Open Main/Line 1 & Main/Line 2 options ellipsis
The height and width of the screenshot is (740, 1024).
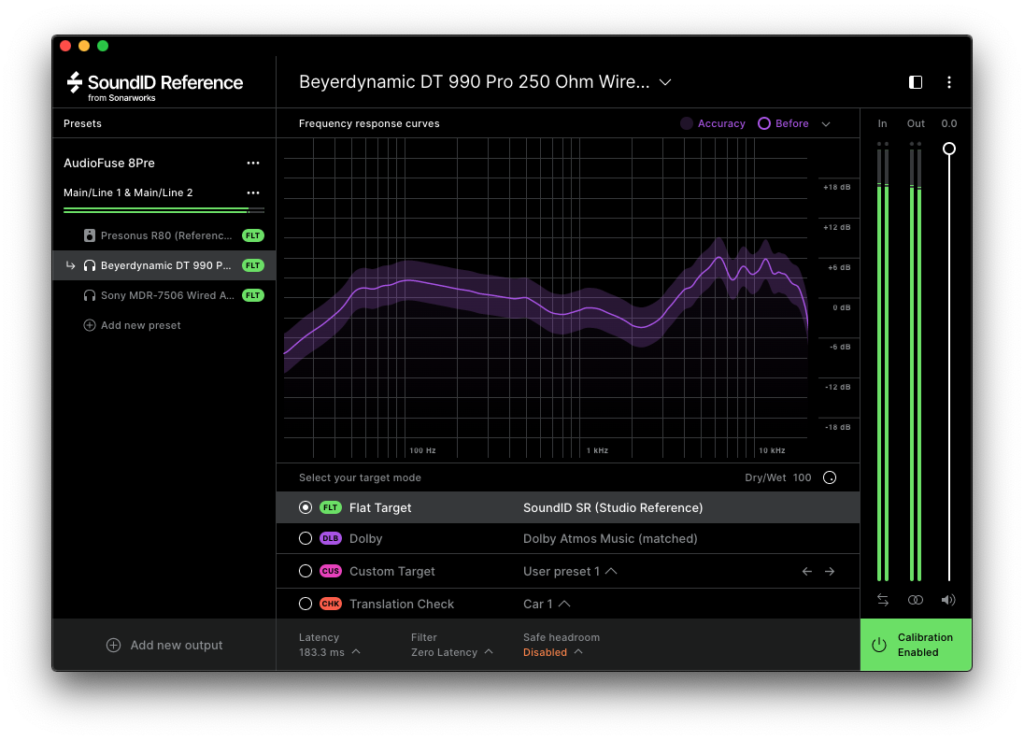pos(253,193)
